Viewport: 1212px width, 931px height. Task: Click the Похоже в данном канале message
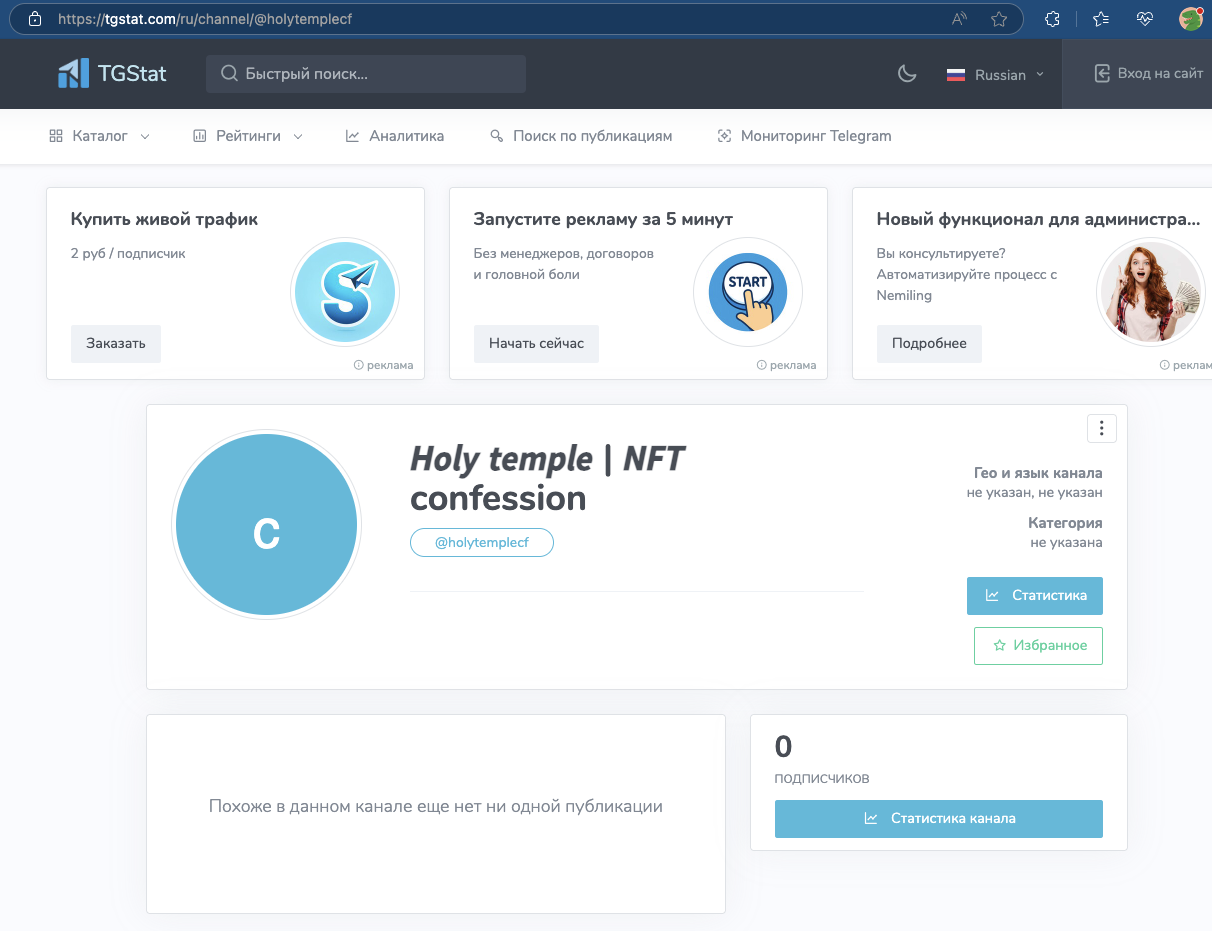(x=436, y=806)
